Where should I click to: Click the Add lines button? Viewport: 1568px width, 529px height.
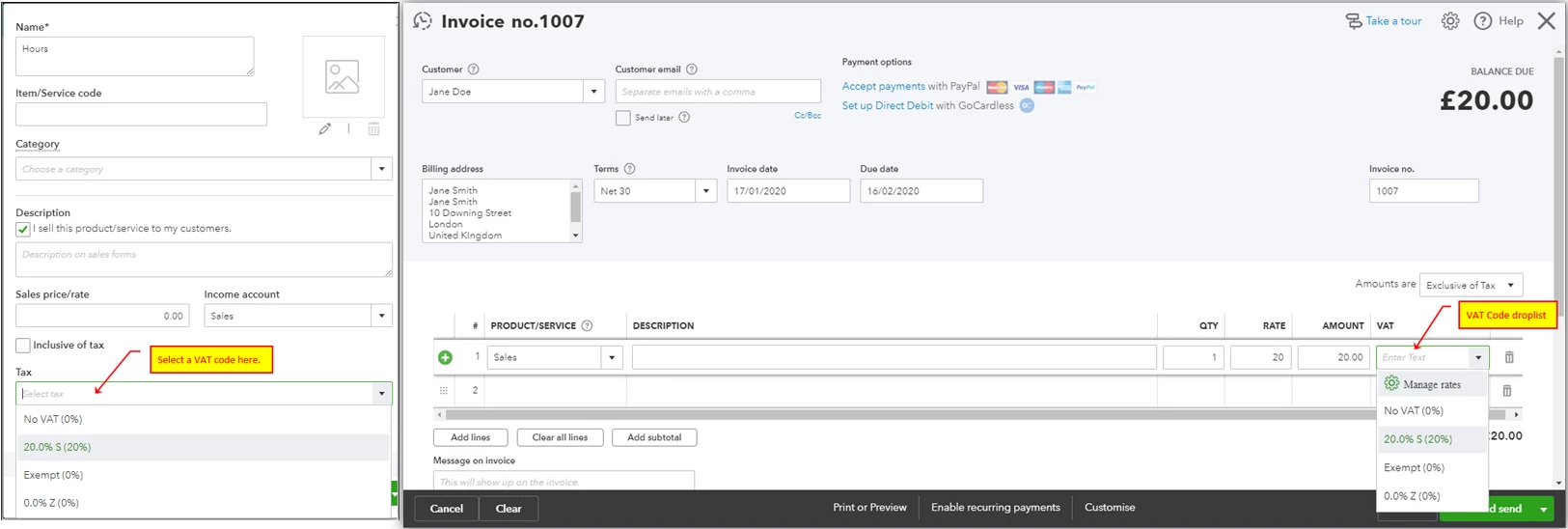(471, 437)
